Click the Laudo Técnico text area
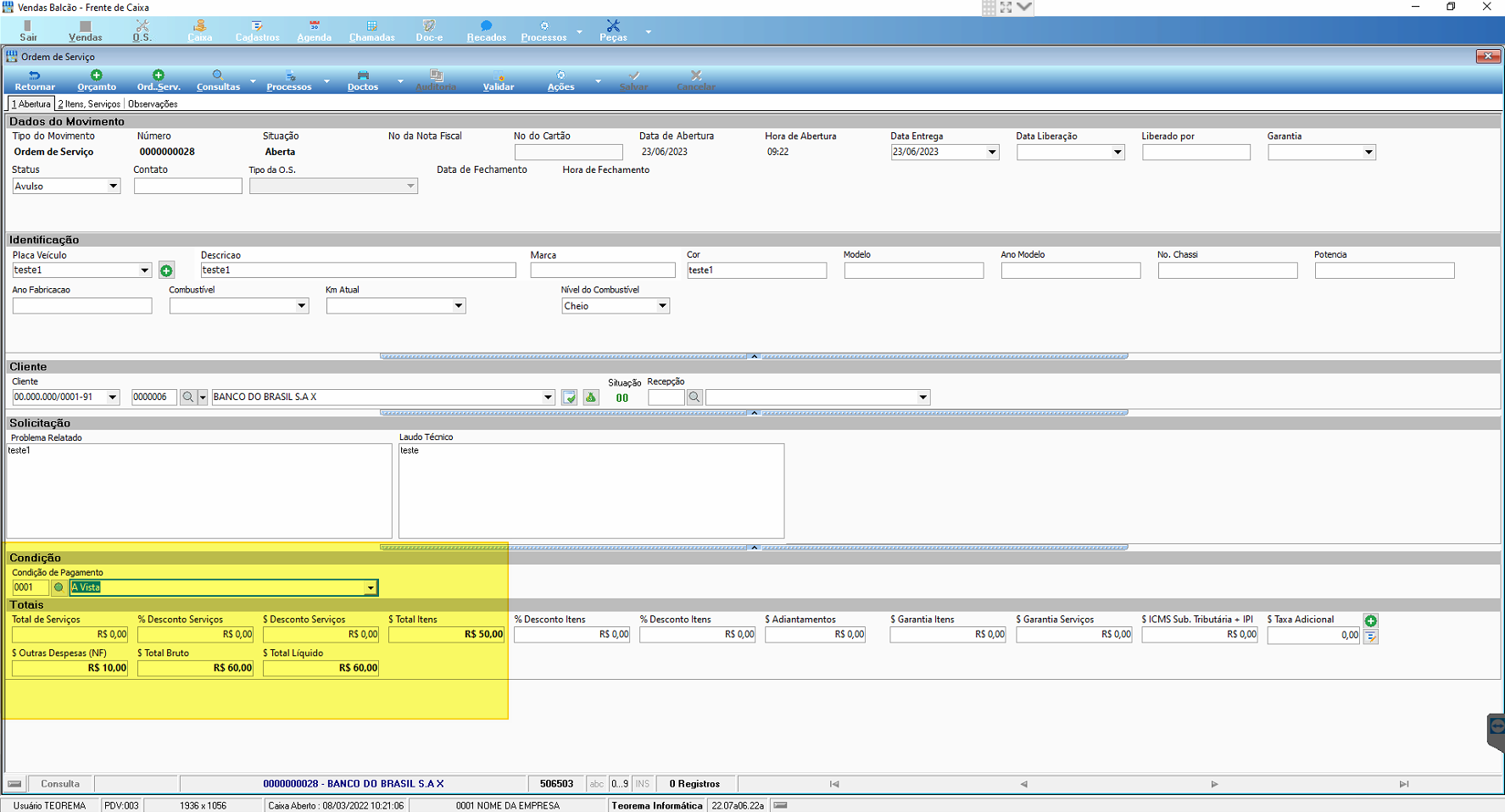Screen dimensions: 1505x812 (x=591, y=491)
